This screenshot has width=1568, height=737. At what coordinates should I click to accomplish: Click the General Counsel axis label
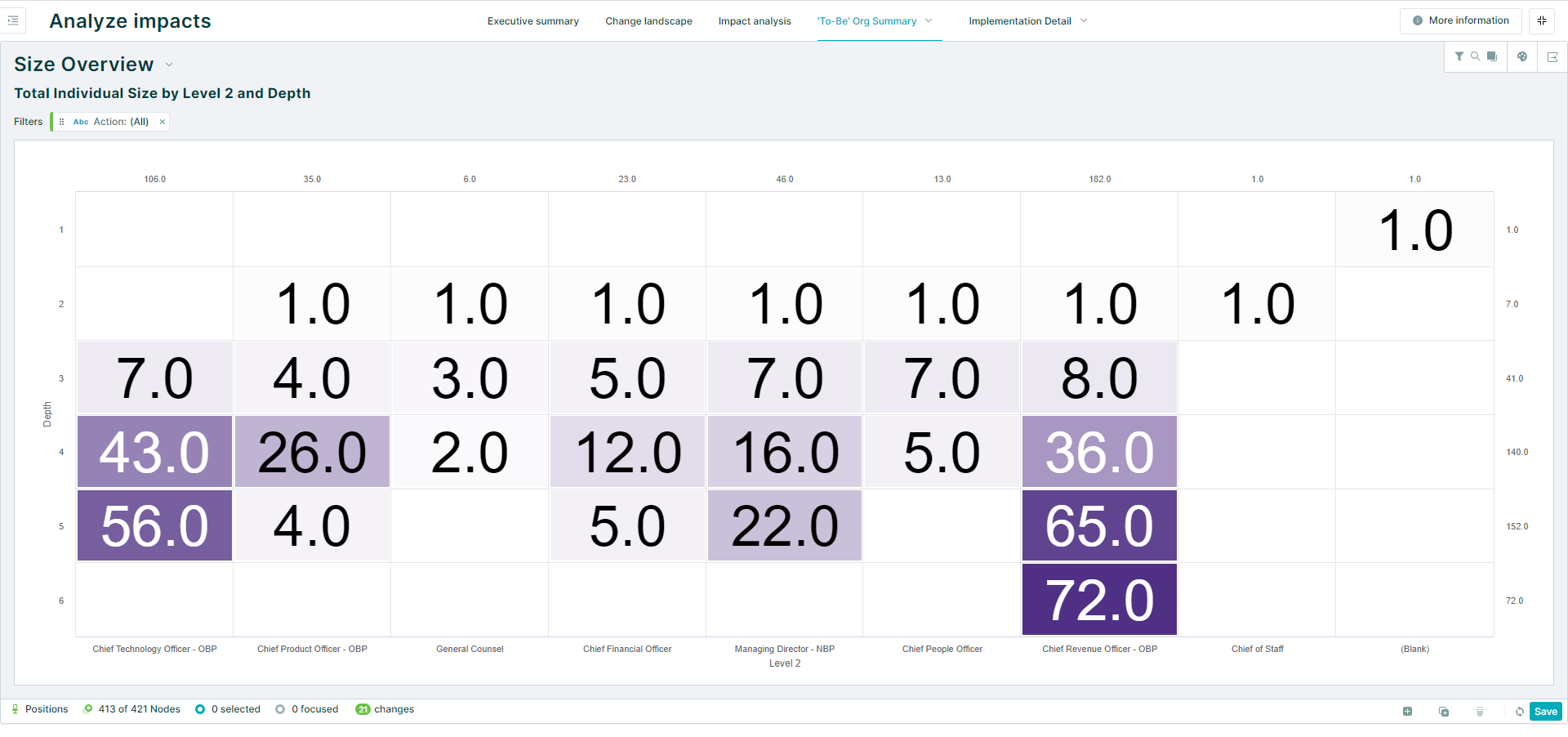(470, 649)
